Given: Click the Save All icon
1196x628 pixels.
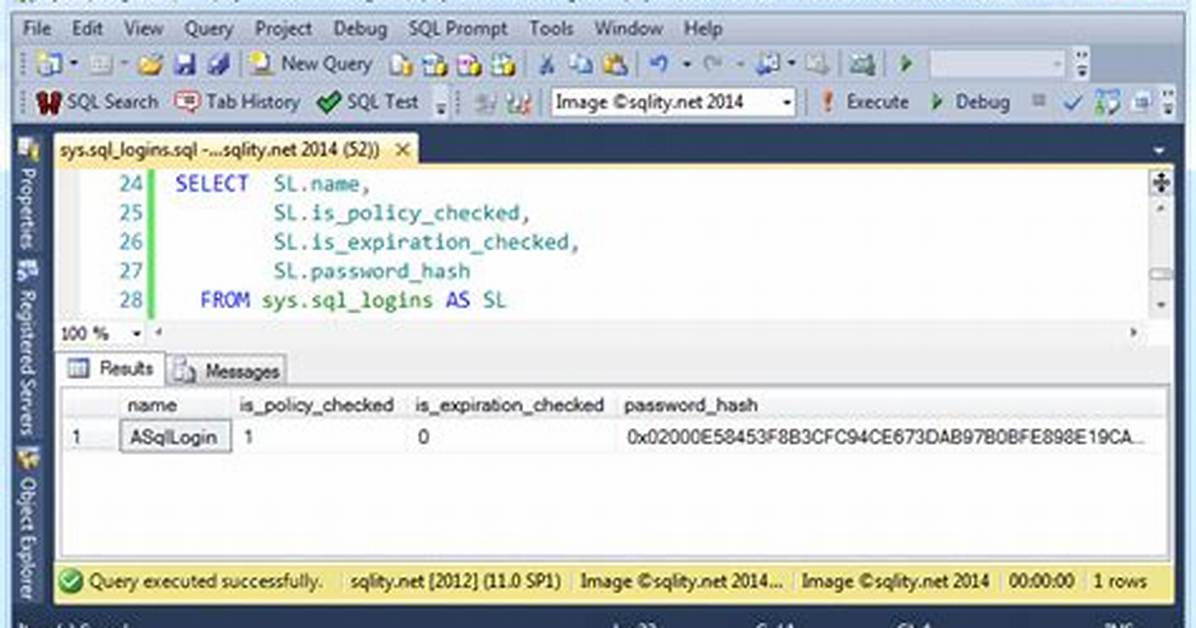Looking at the screenshot, I should [218, 65].
